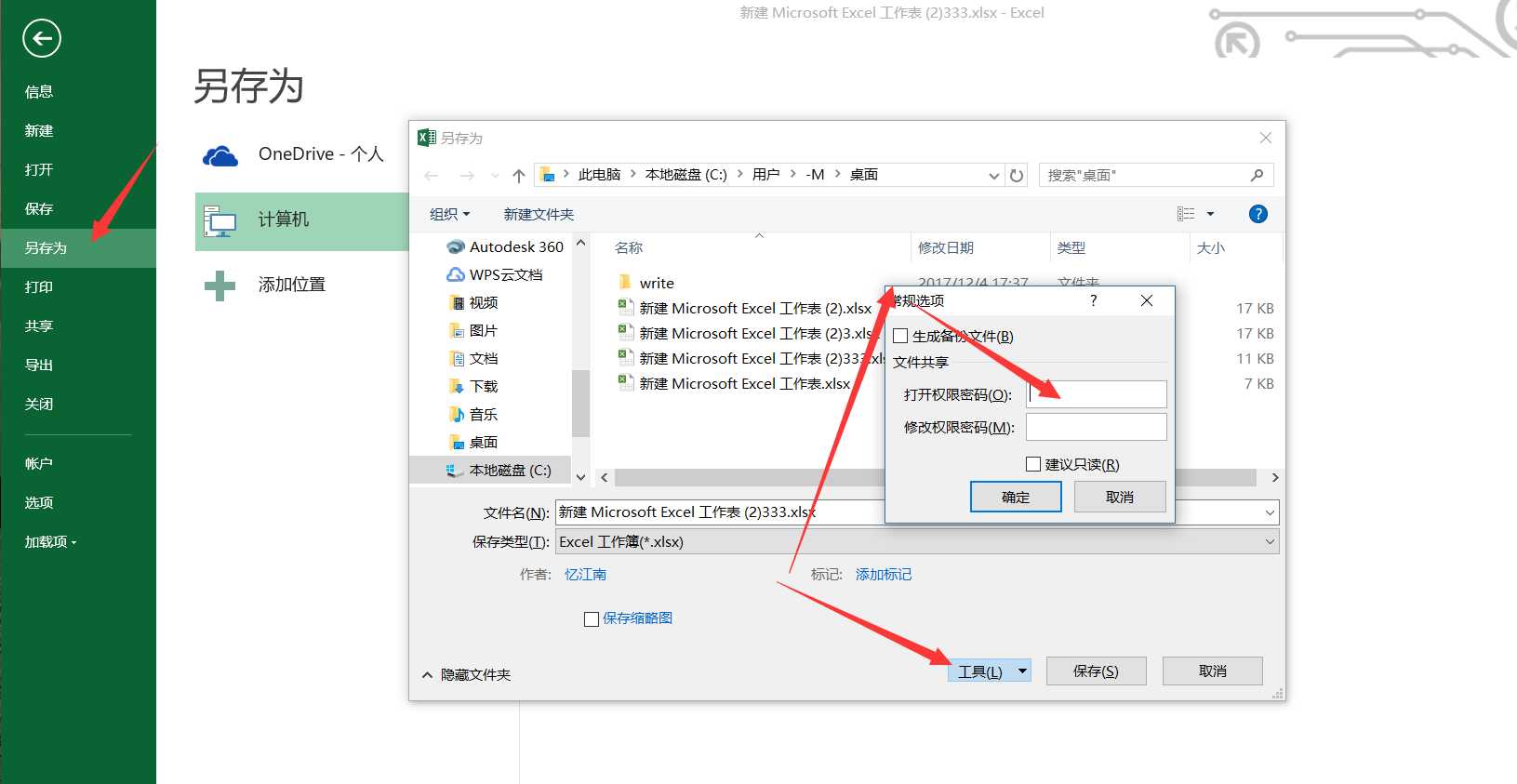The height and width of the screenshot is (784, 1517).
Task: Choose 保存 in the backstage menu
Action: (39, 208)
